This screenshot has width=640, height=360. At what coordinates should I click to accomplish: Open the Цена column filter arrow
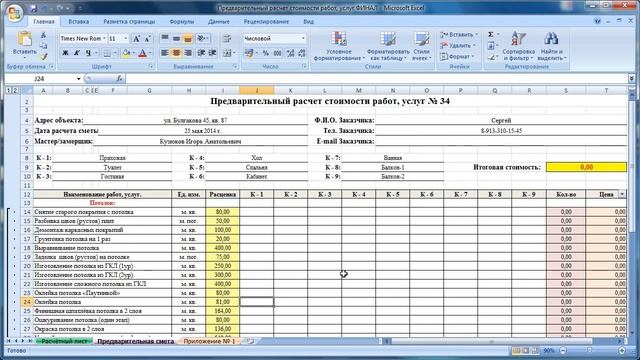point(622,194)
